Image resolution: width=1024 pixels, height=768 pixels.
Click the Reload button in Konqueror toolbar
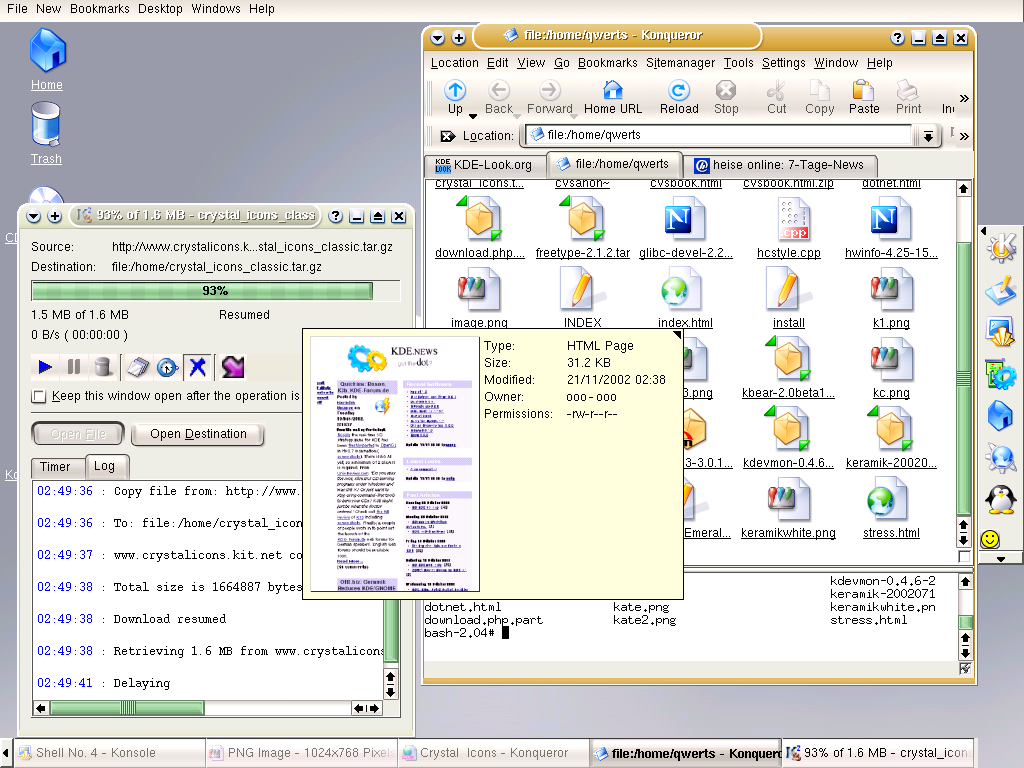coord(679,97)
